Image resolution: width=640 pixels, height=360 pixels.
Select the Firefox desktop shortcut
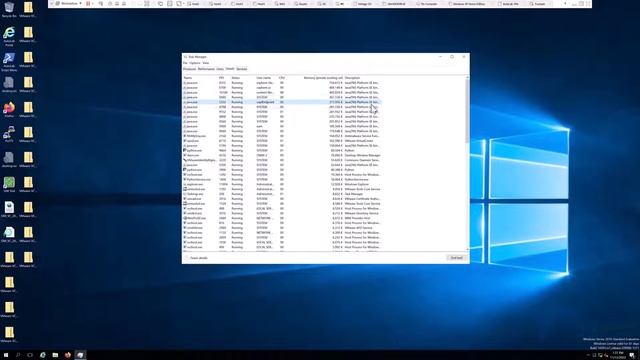[9, 109]
